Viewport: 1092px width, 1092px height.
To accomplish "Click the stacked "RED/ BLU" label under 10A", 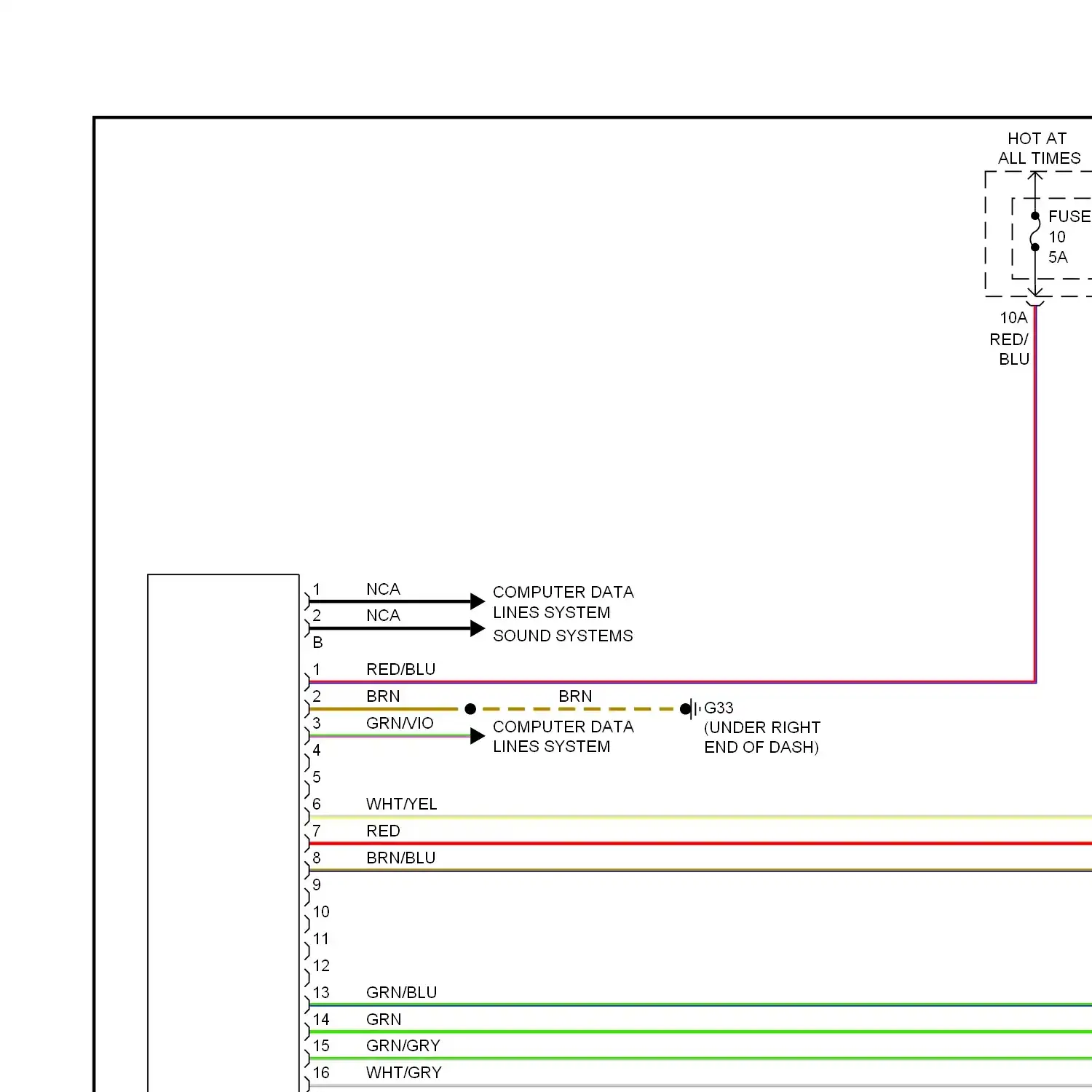I will (1010, 349).
